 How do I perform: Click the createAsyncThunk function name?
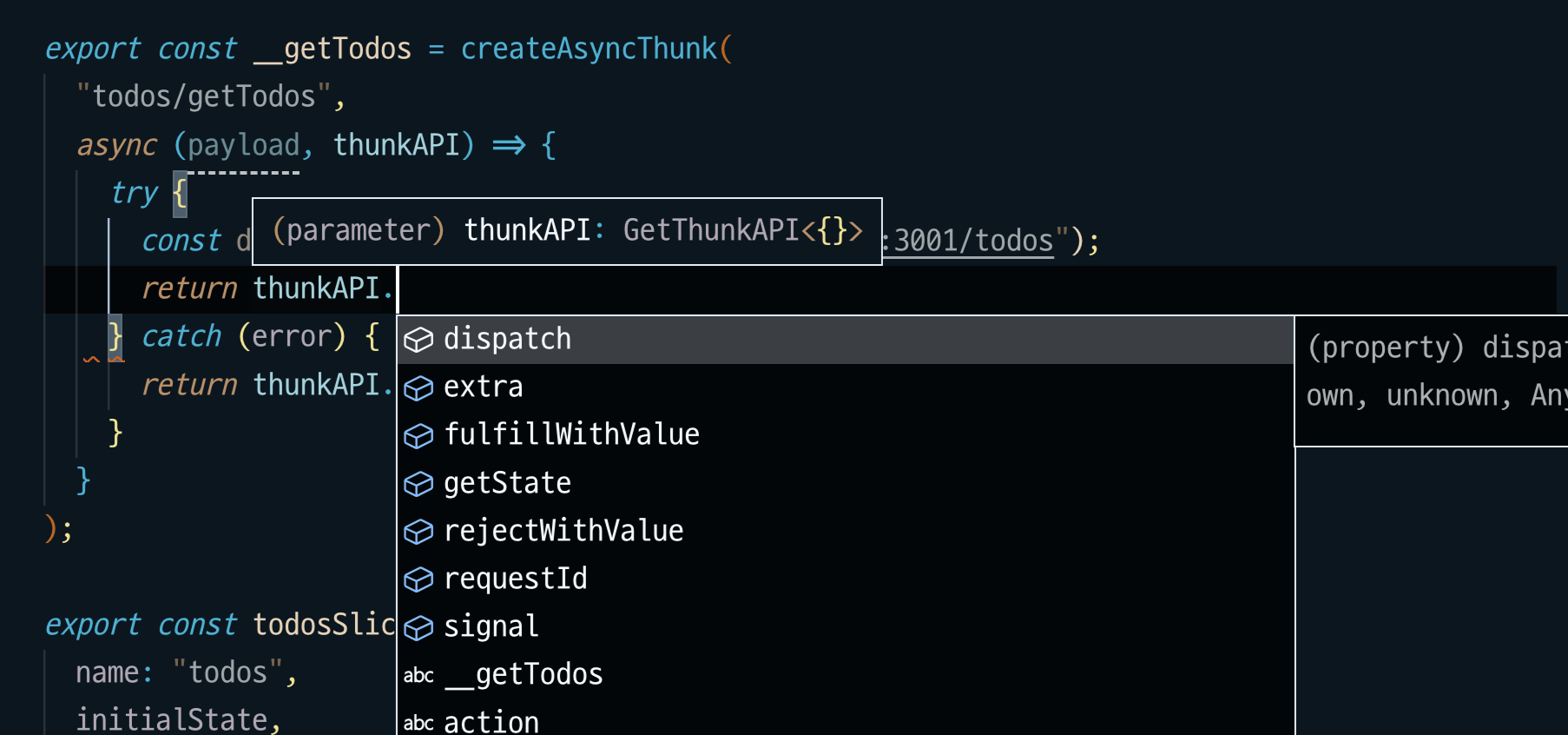(x=589, y=50)
